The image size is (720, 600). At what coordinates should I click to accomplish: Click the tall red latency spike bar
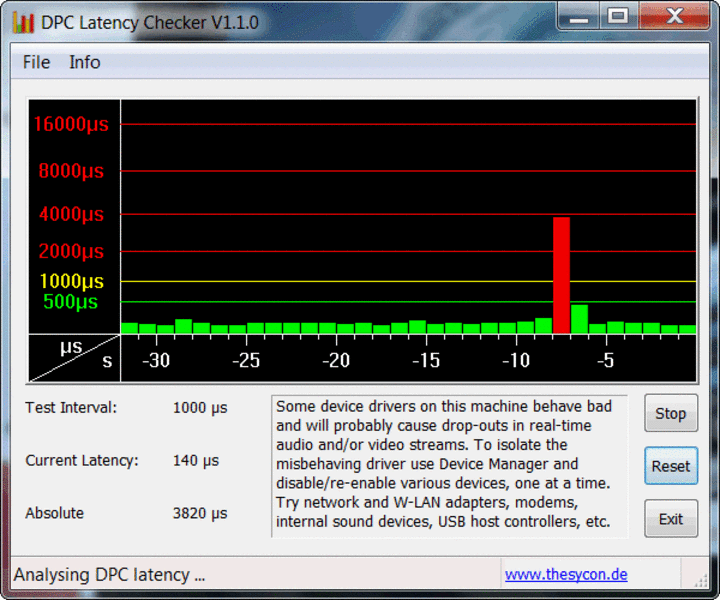pyautogui.click(x=561, y=275)
